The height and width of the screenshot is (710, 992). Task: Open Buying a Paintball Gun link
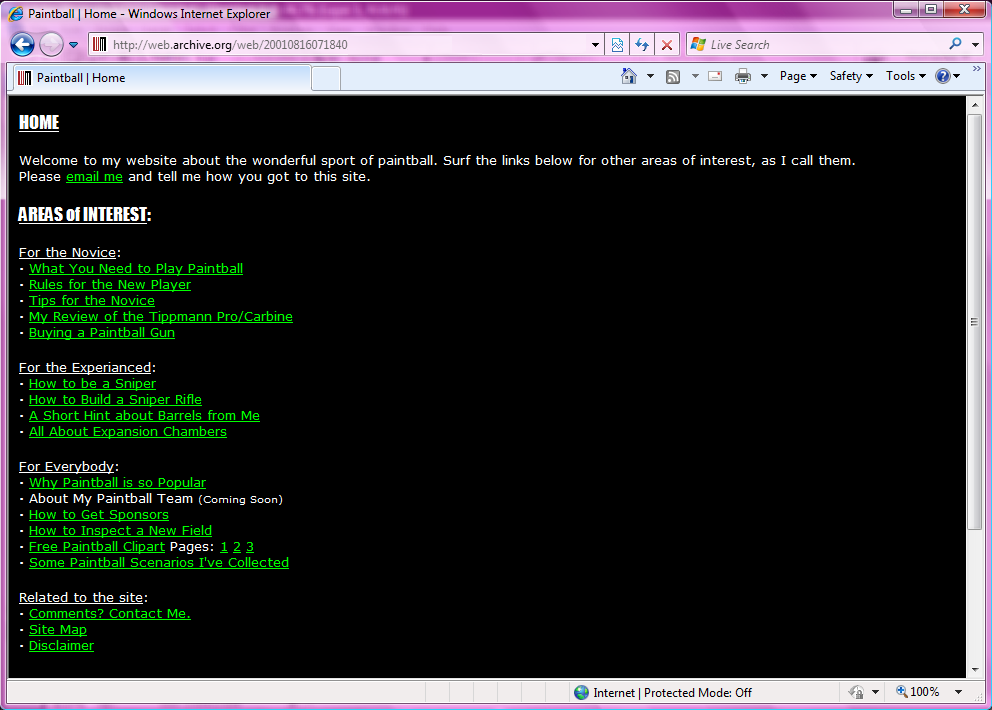(102, 333)
